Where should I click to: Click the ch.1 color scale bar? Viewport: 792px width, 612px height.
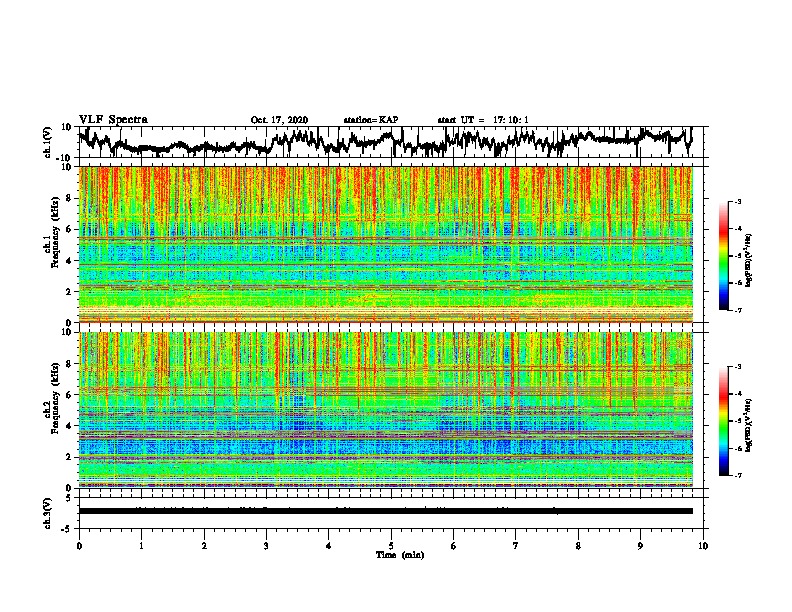pyautogui.click(x=724, y=256)
